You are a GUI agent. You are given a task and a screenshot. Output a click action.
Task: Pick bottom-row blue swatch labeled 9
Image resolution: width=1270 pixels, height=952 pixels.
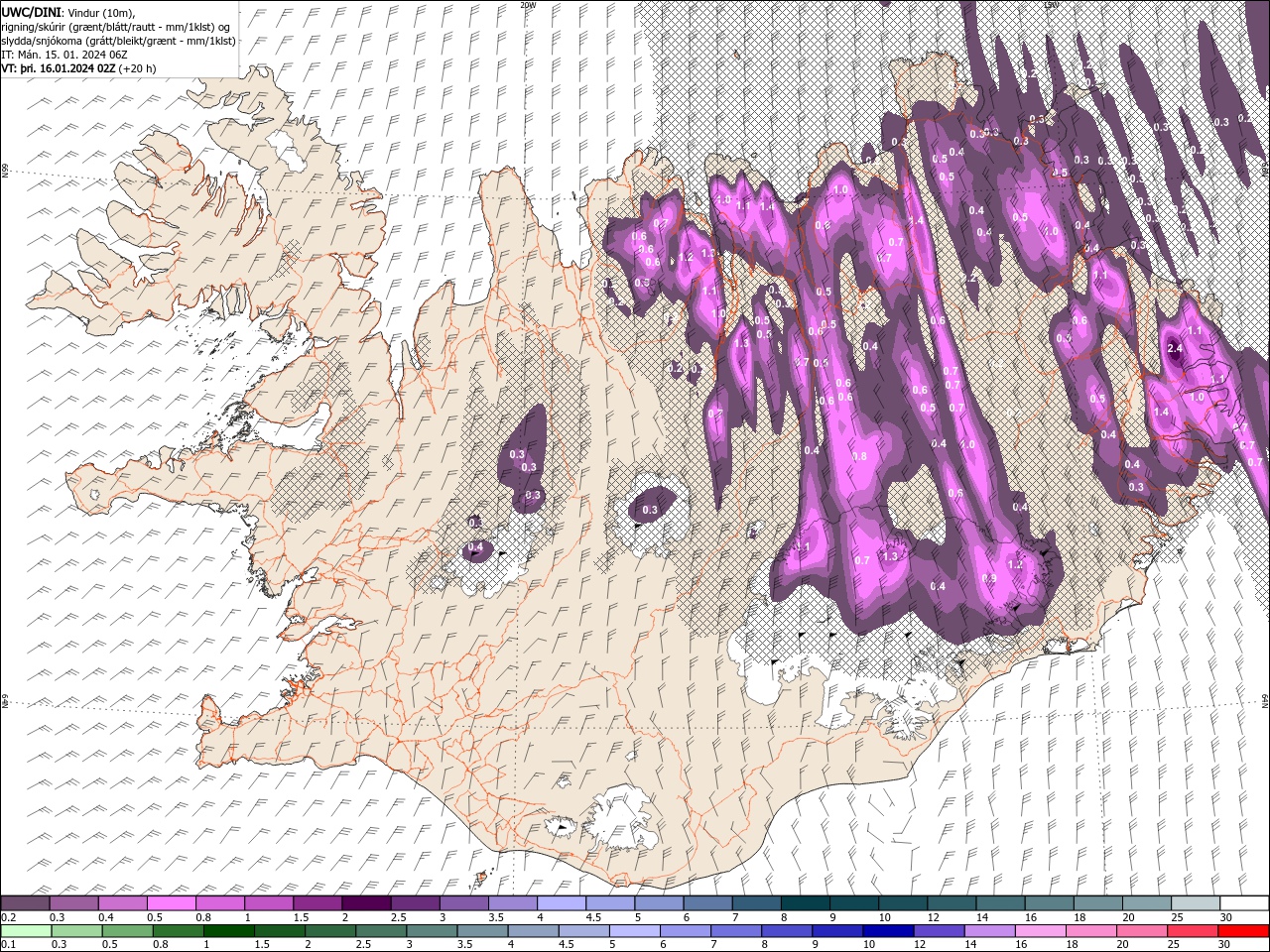(x=838, y=931)
